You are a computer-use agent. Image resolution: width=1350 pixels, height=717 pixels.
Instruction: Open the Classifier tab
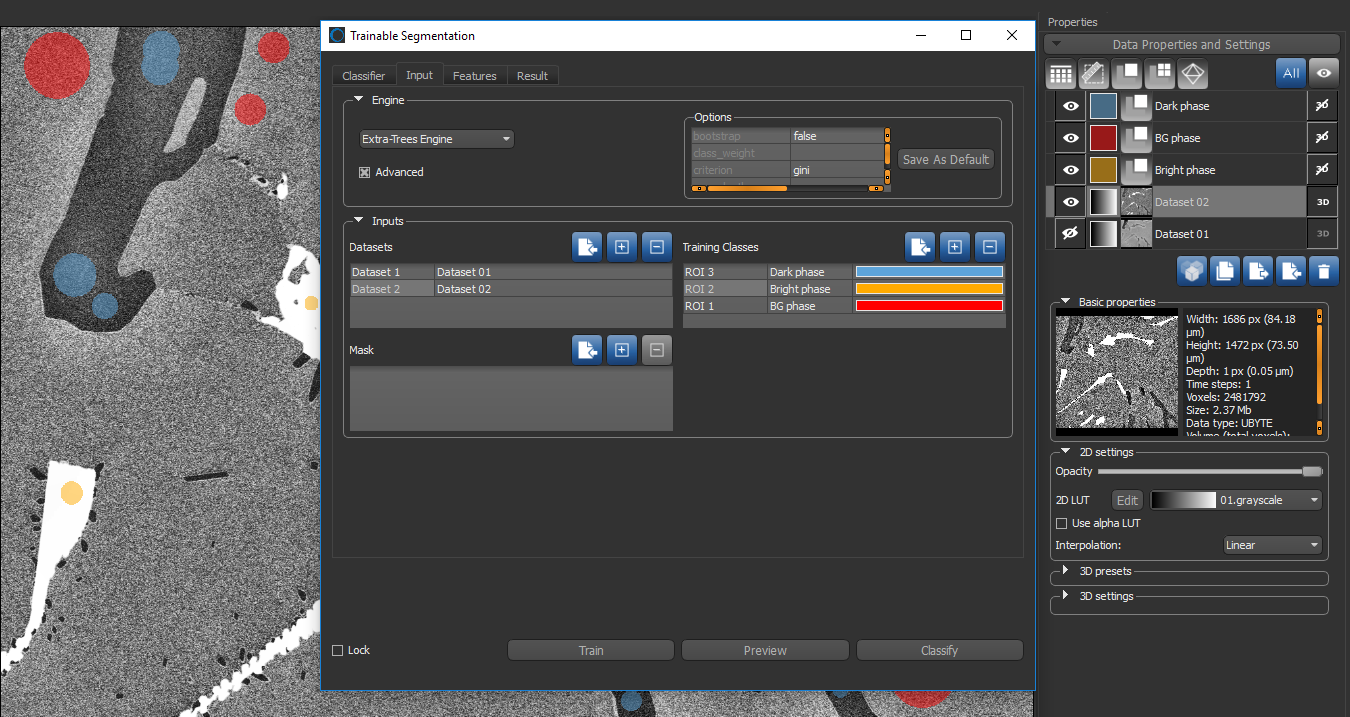(x=363, y=76)
